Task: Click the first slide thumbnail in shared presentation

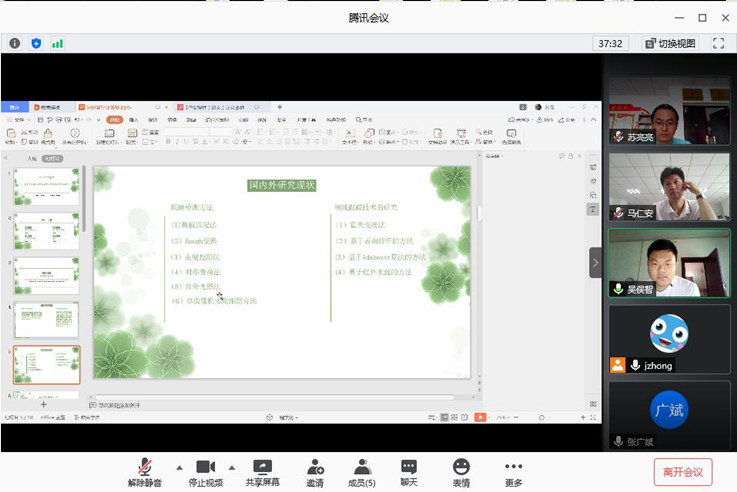Action: (46, 186)
